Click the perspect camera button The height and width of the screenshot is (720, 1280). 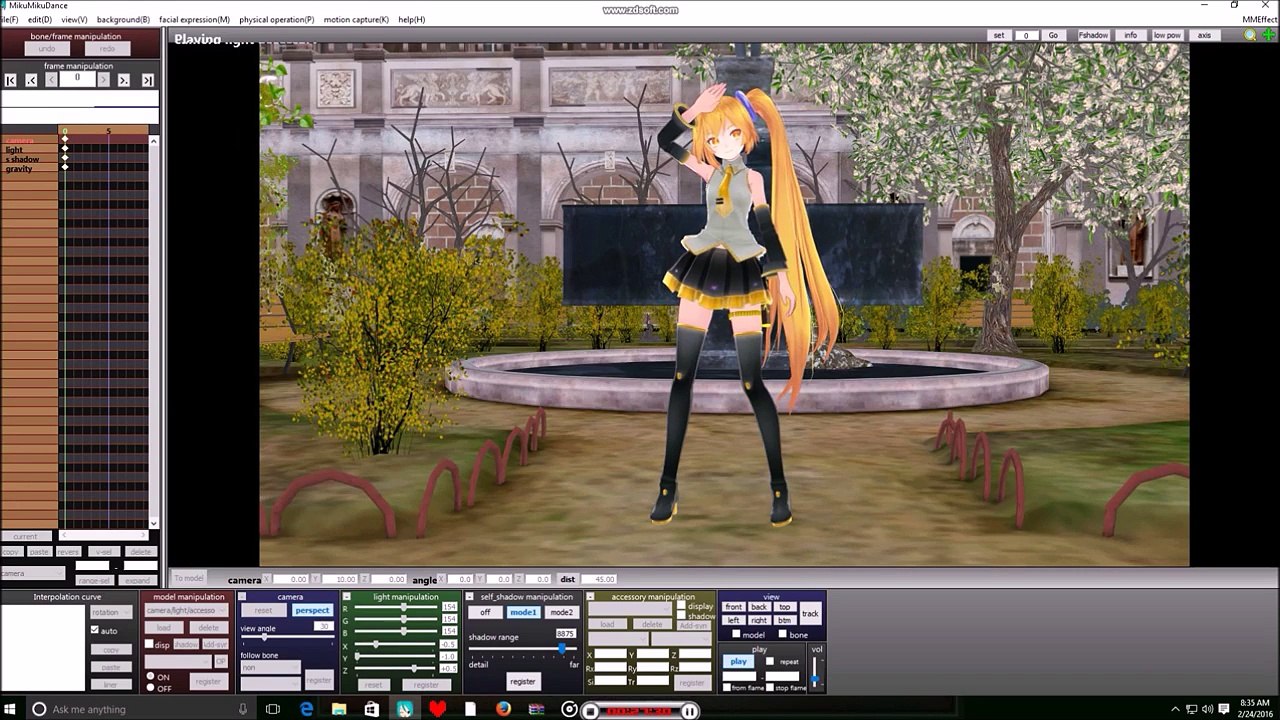312,610
